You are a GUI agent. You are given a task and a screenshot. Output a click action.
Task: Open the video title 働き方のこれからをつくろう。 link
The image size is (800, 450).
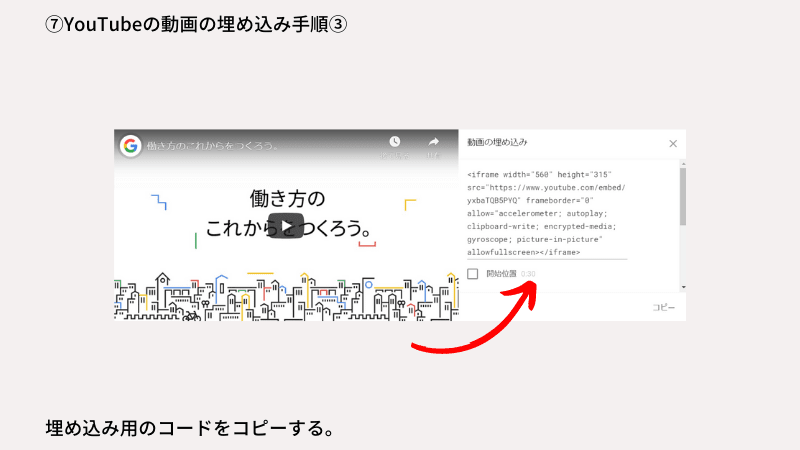pyautogui.click(x=213, y=146)
